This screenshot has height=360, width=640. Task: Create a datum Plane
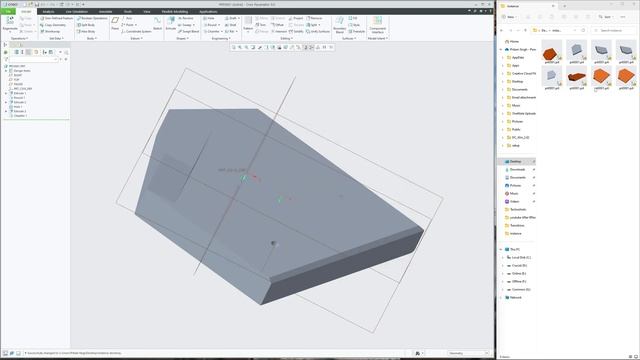click(x=115, y=23)
